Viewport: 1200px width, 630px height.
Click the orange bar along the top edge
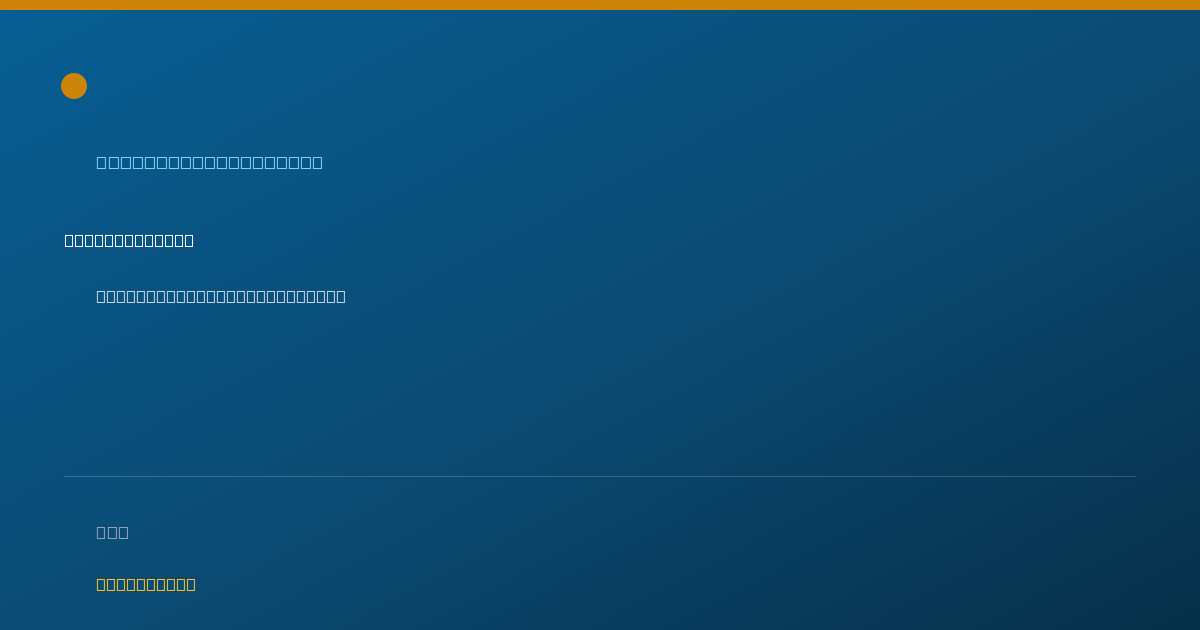[x=600, y=5]
